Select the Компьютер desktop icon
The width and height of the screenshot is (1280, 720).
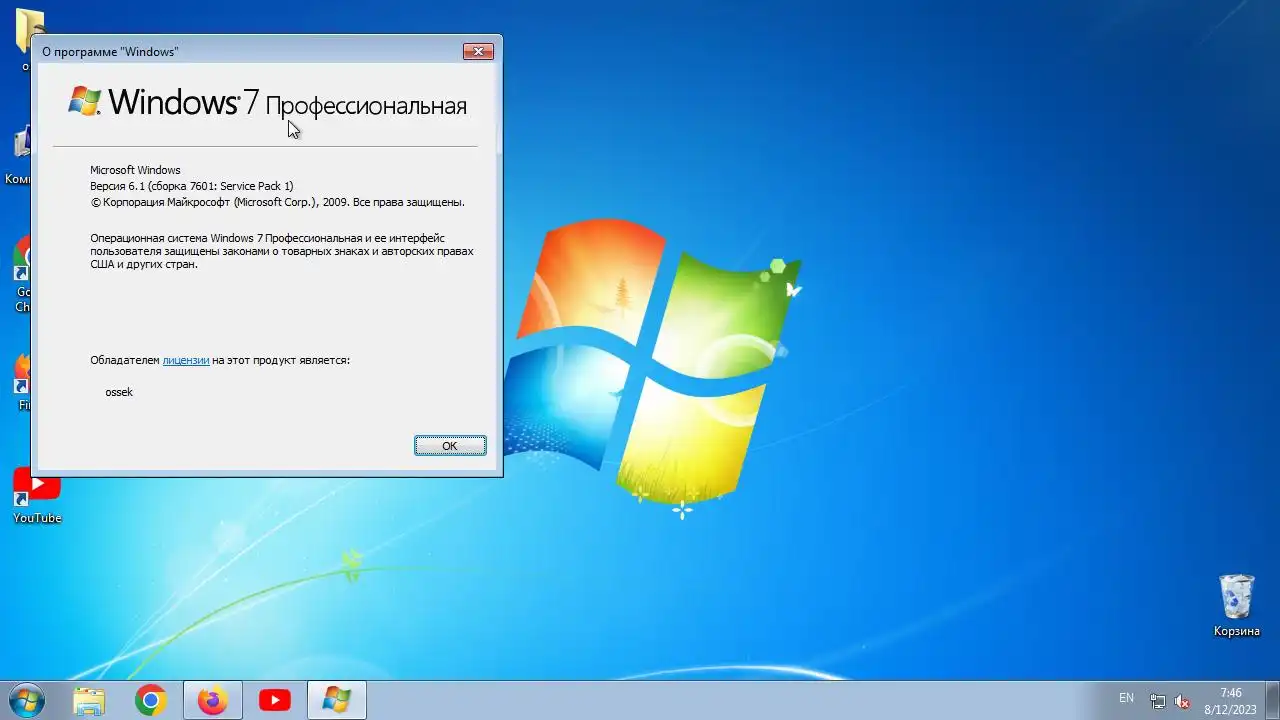pyautogui.click(x=20, y=155)
